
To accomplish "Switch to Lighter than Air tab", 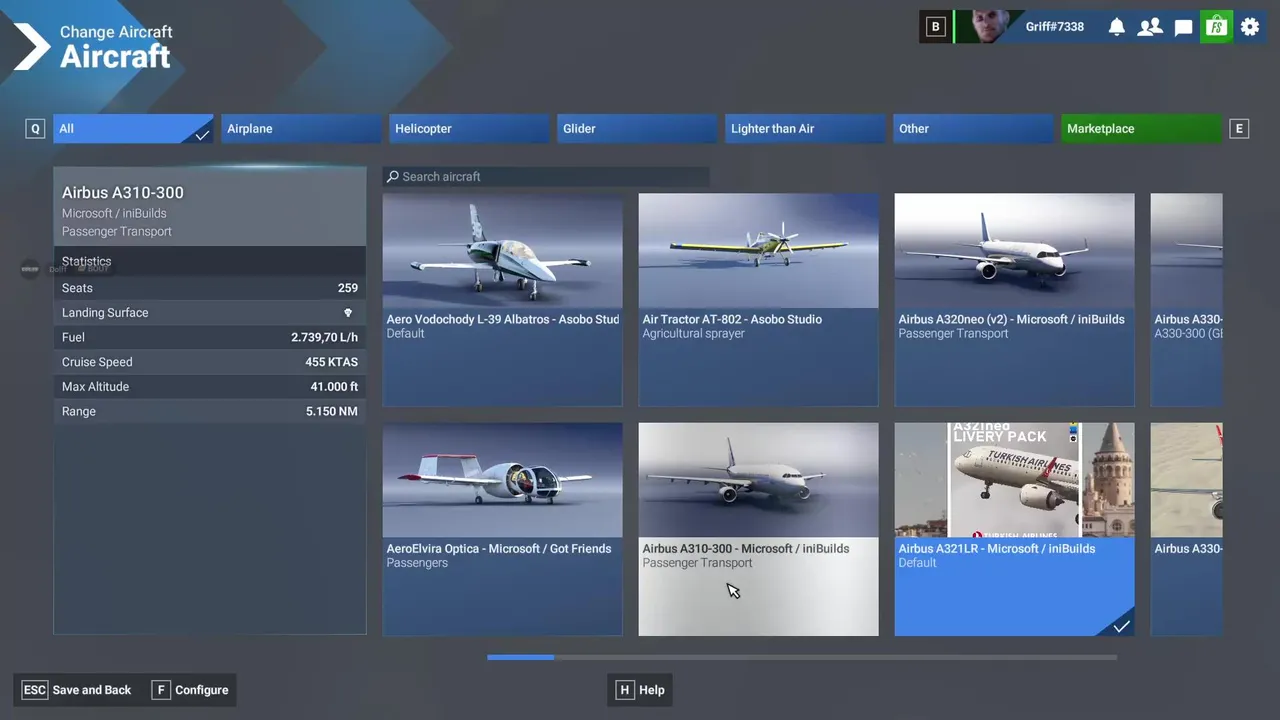I will point(805,128).
